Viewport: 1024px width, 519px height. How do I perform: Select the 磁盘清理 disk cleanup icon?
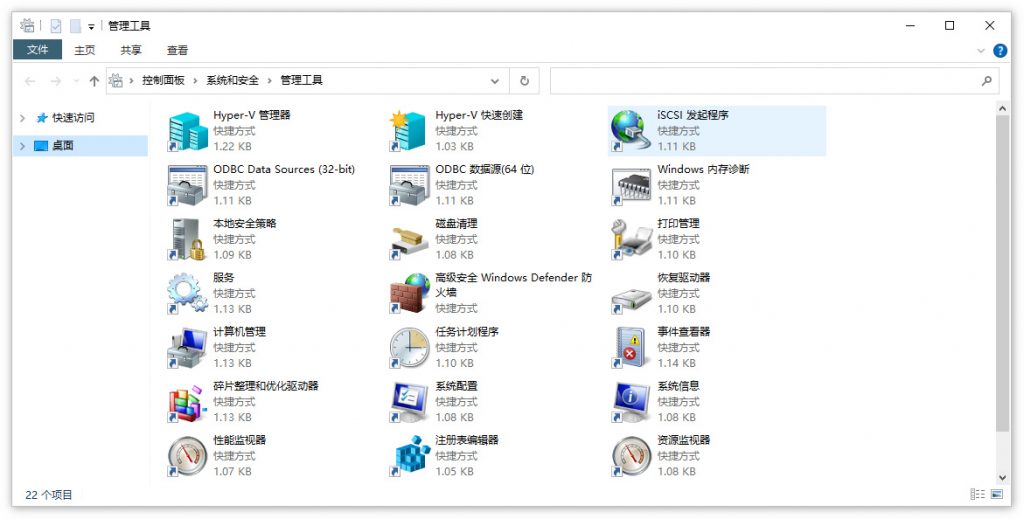click(x=409, y=239)
